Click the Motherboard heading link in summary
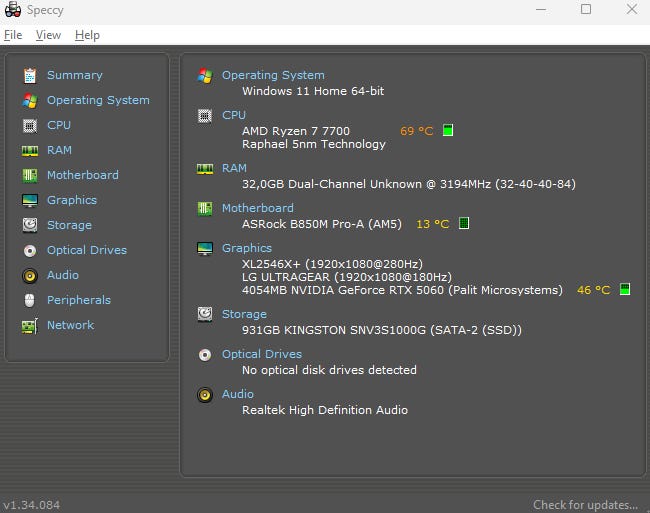The width and height of the screenshot is (650, 513). (258, 208)
